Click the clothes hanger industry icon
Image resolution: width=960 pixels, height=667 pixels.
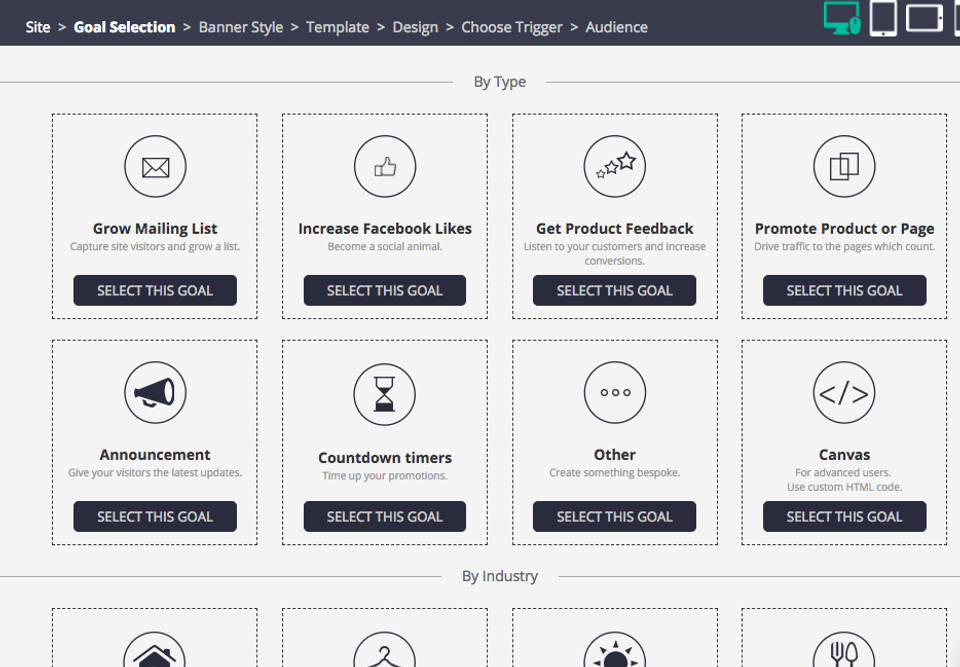(385, 653)
